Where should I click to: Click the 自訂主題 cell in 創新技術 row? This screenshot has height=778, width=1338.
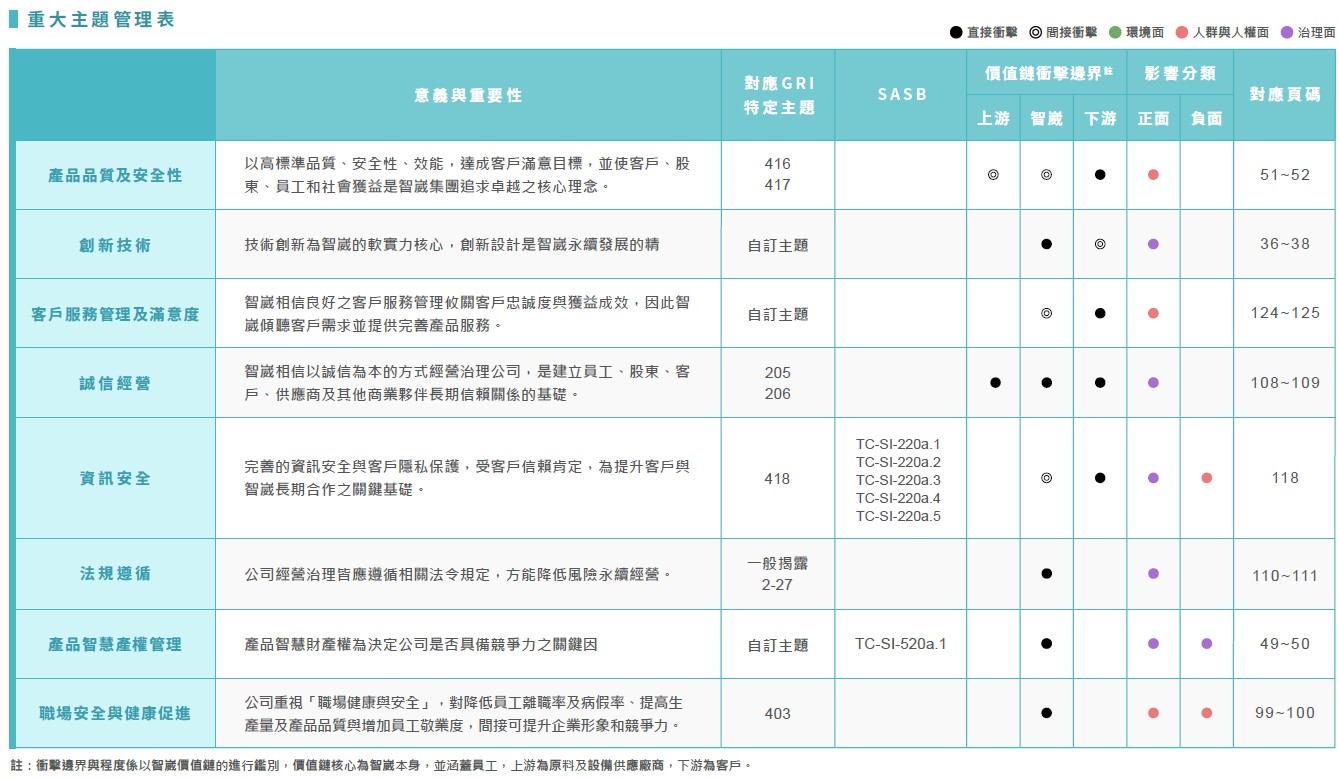coord(777,245)
